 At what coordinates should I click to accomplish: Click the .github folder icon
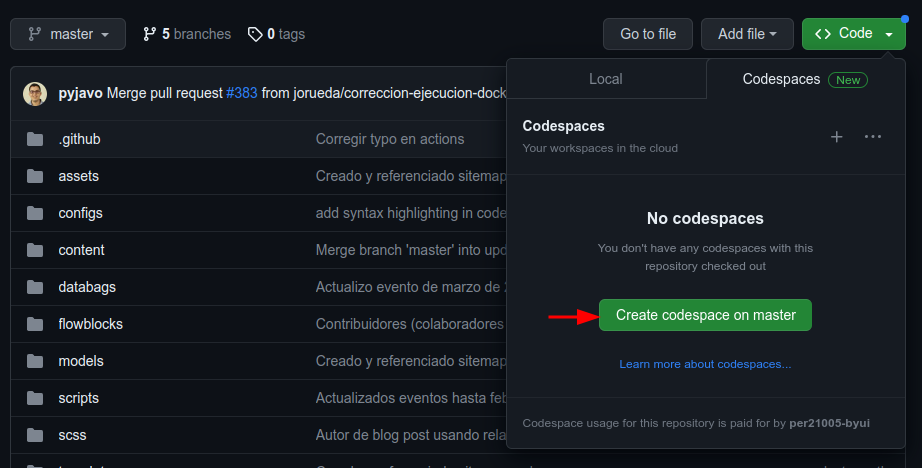pyautogui.click(x=35, y=139)
